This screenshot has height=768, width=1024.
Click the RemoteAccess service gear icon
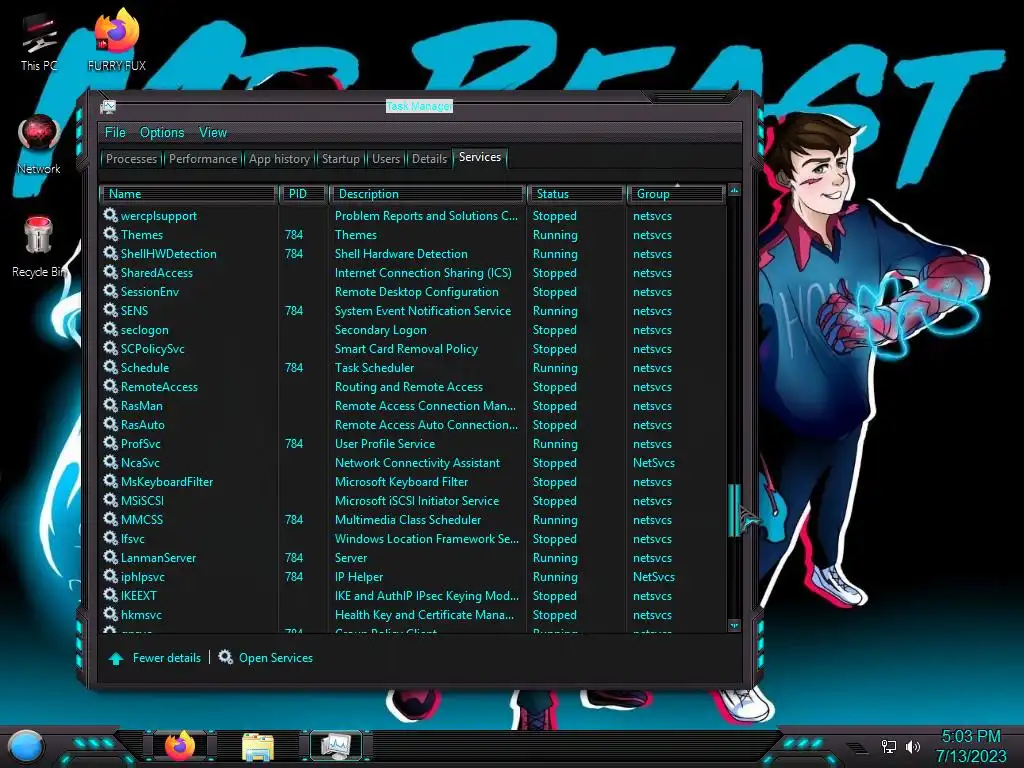110,386
